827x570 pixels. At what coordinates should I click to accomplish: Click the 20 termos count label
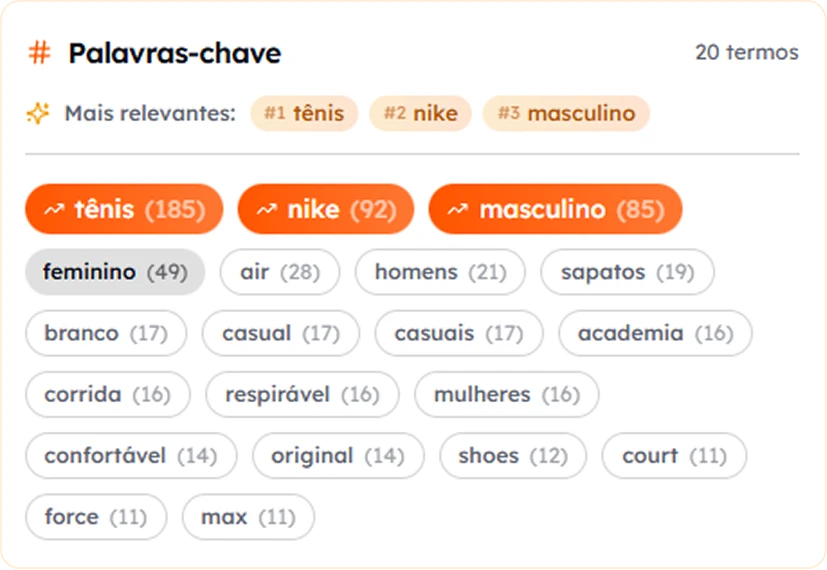tap(746, 52)
